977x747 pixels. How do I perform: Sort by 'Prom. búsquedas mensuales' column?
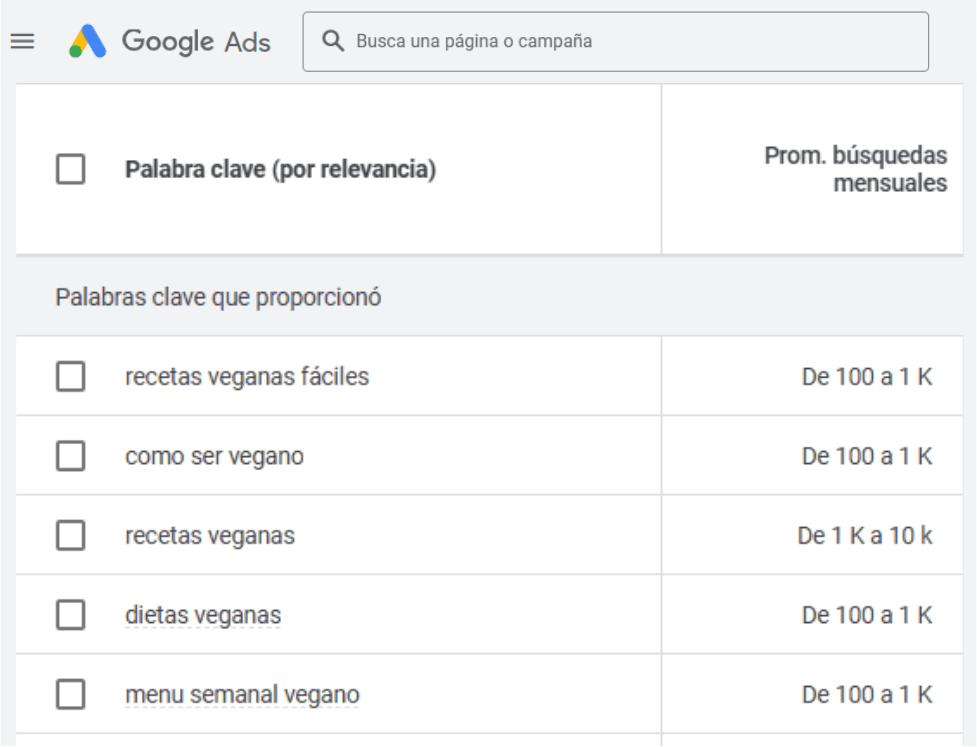click(x=855, y=170)
